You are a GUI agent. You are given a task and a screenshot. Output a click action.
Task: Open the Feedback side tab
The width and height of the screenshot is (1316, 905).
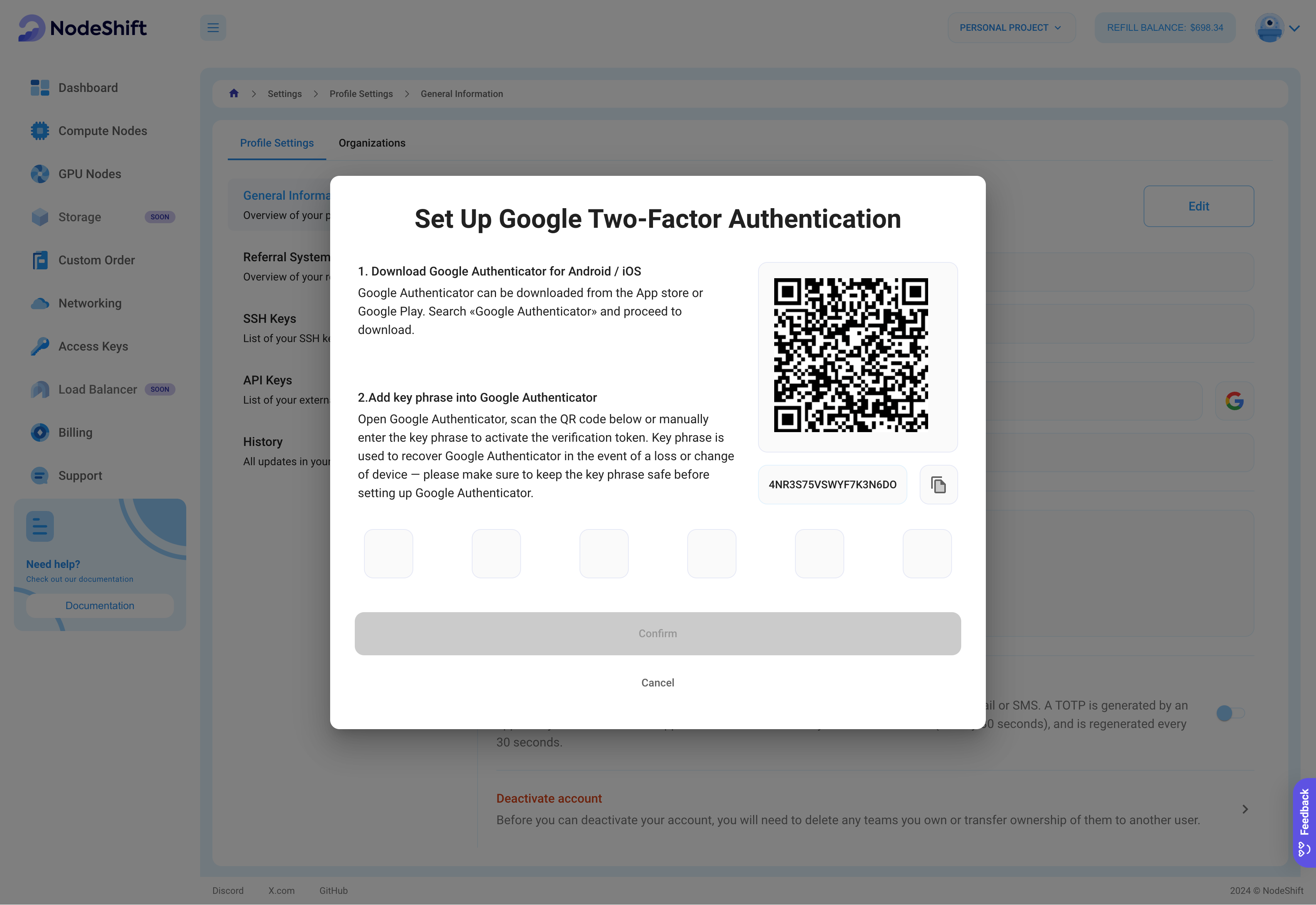pos(1305,822)
